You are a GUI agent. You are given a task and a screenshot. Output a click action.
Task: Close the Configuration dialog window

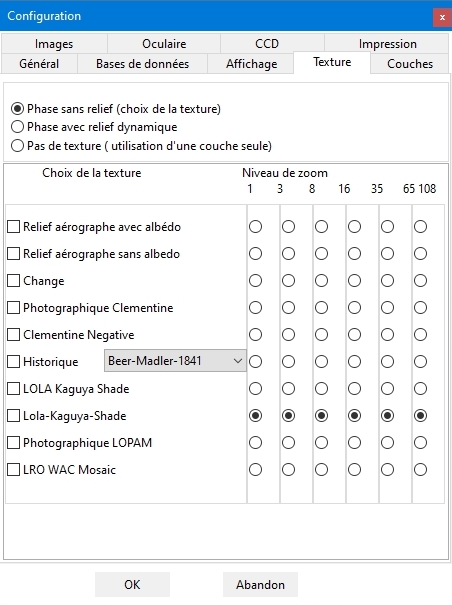click(x=442, y=17)
